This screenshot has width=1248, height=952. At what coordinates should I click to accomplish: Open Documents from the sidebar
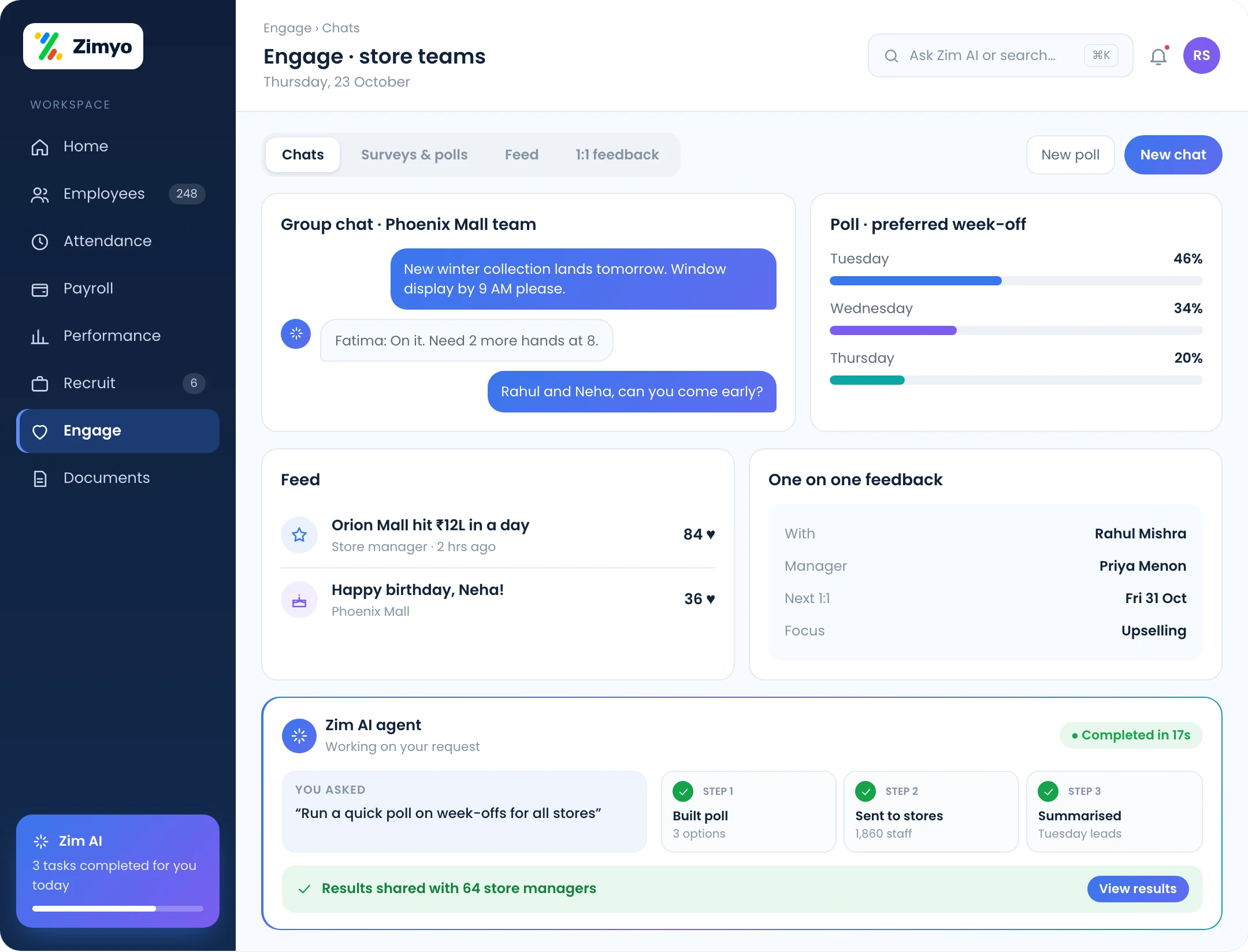(118, 478)
